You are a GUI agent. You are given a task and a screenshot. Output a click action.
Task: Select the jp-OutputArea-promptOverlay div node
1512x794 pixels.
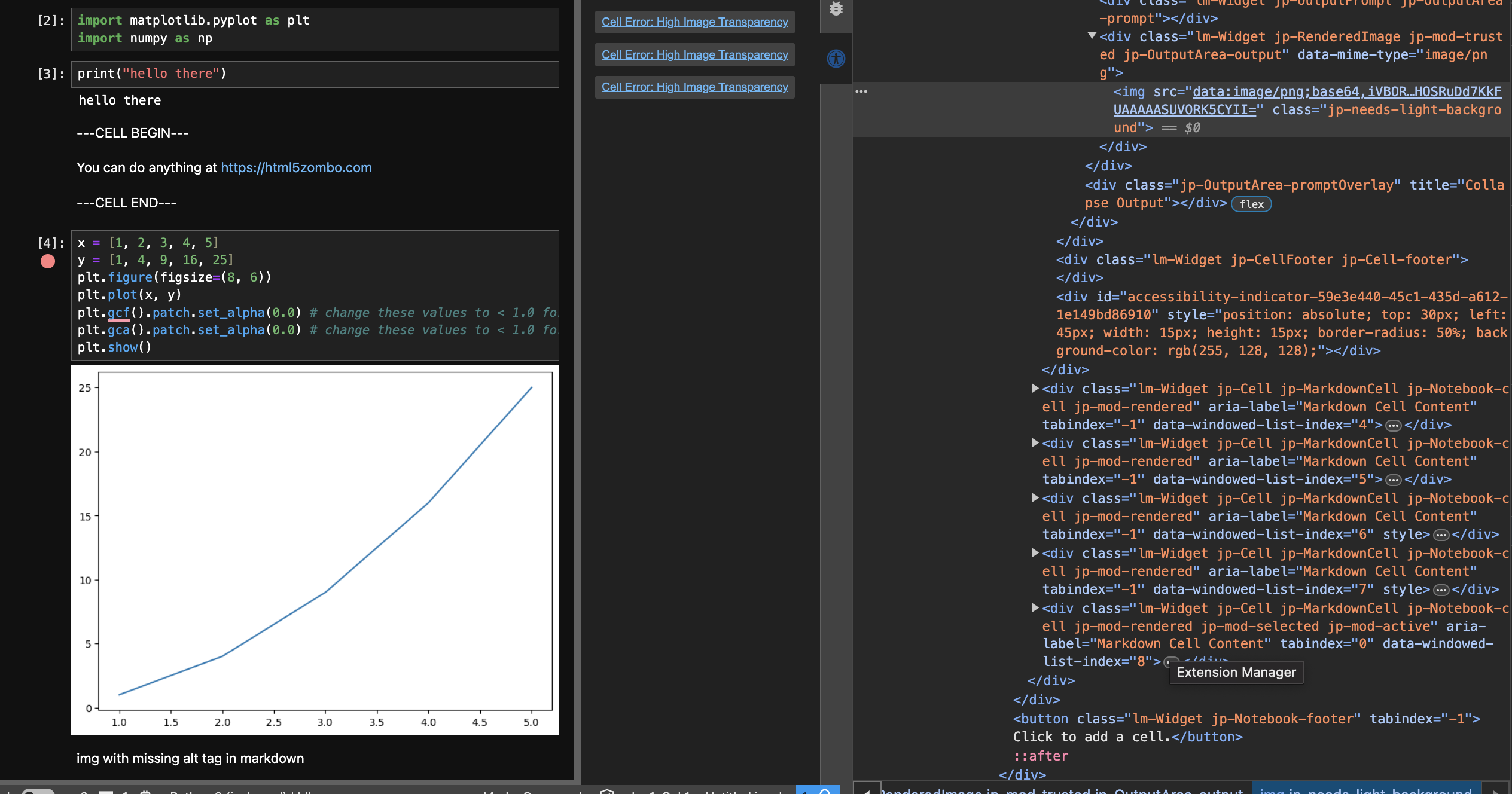pyautogui.click(x=1294, y=194)
